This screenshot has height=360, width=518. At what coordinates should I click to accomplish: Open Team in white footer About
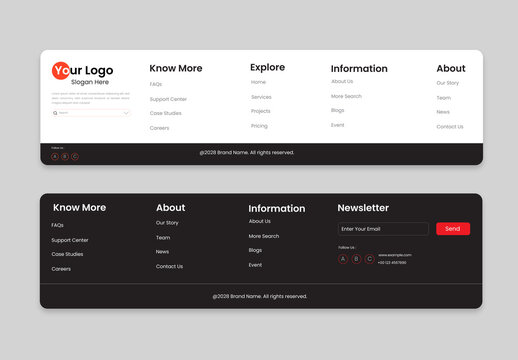pos(444,98)
